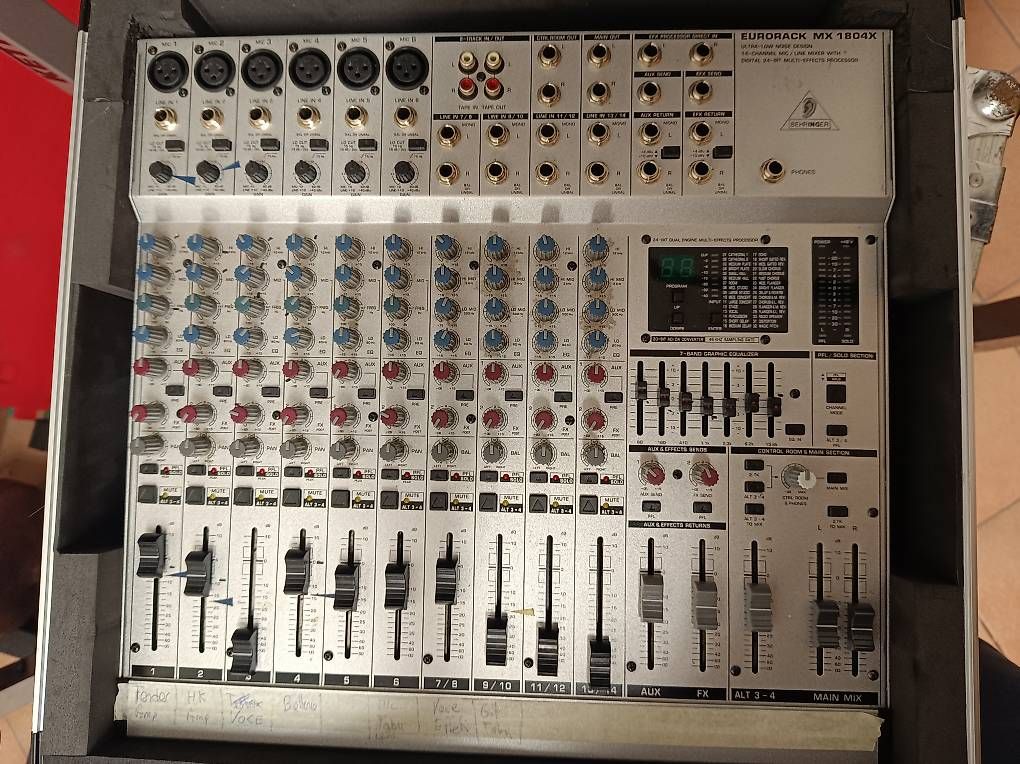Select the MIC 3 XLR input socket
The width and height of the screenshot is (1020, 764).
pyautogui.click(x=262, y=70)
